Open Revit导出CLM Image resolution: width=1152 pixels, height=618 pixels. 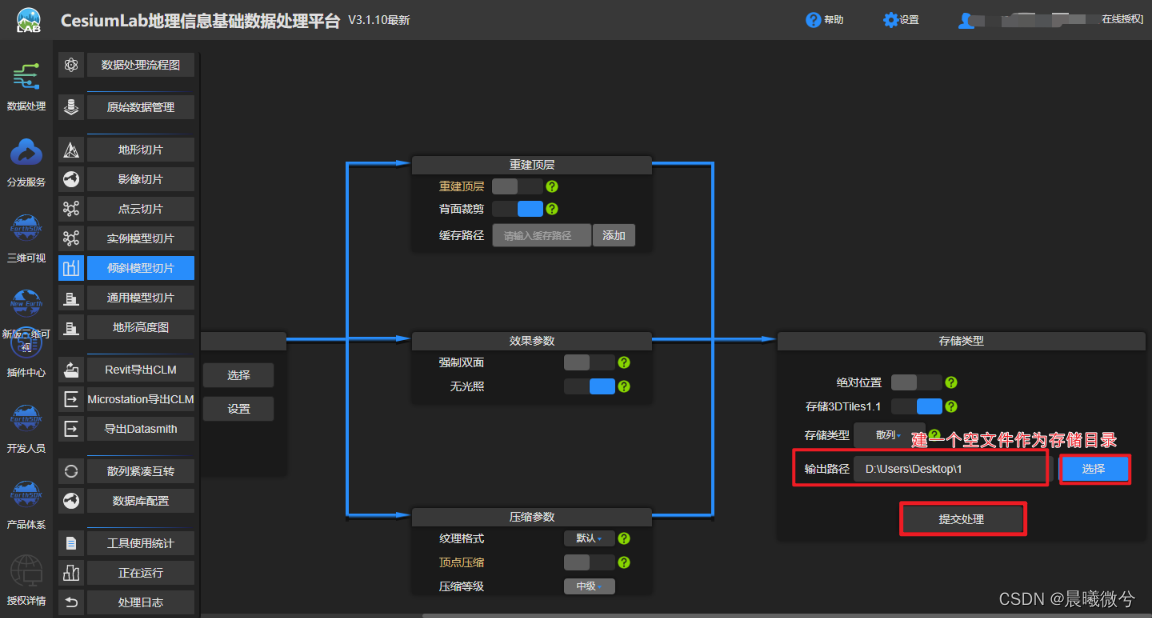pos(140,369)
